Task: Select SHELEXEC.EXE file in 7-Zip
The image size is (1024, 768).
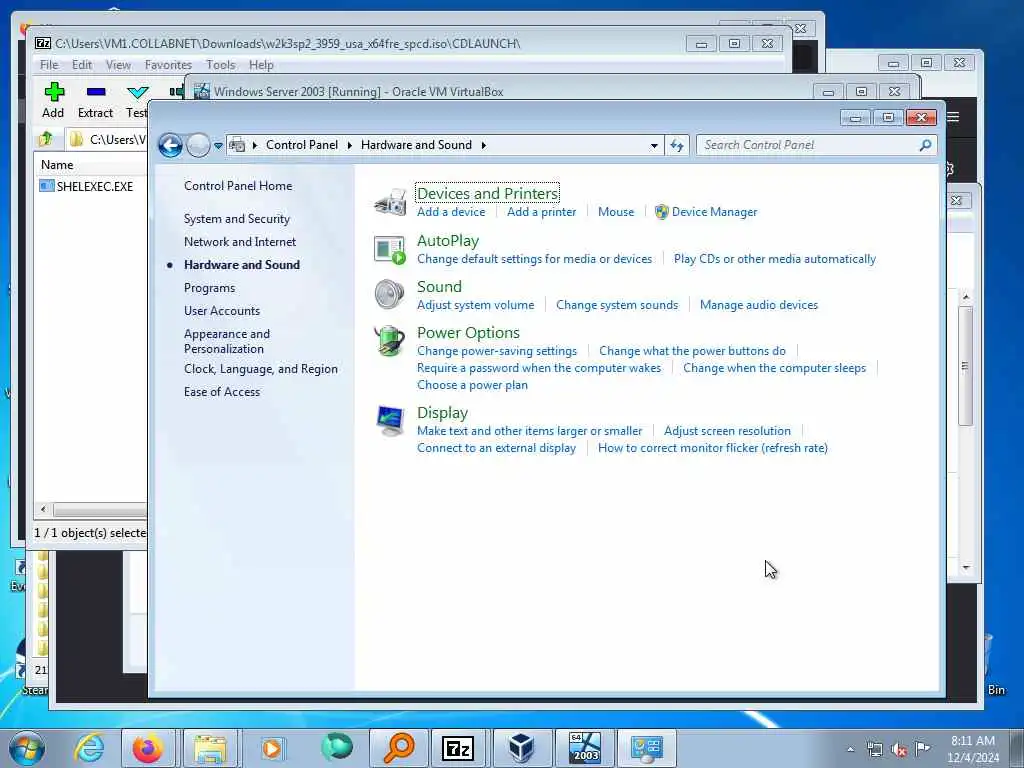Action: (86, 186)
